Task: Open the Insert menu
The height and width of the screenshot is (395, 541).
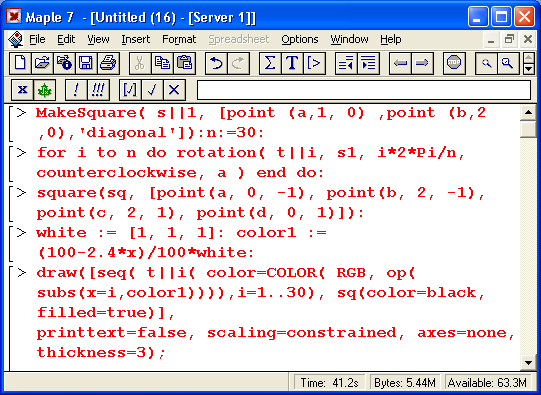Action: pos(136,39)
